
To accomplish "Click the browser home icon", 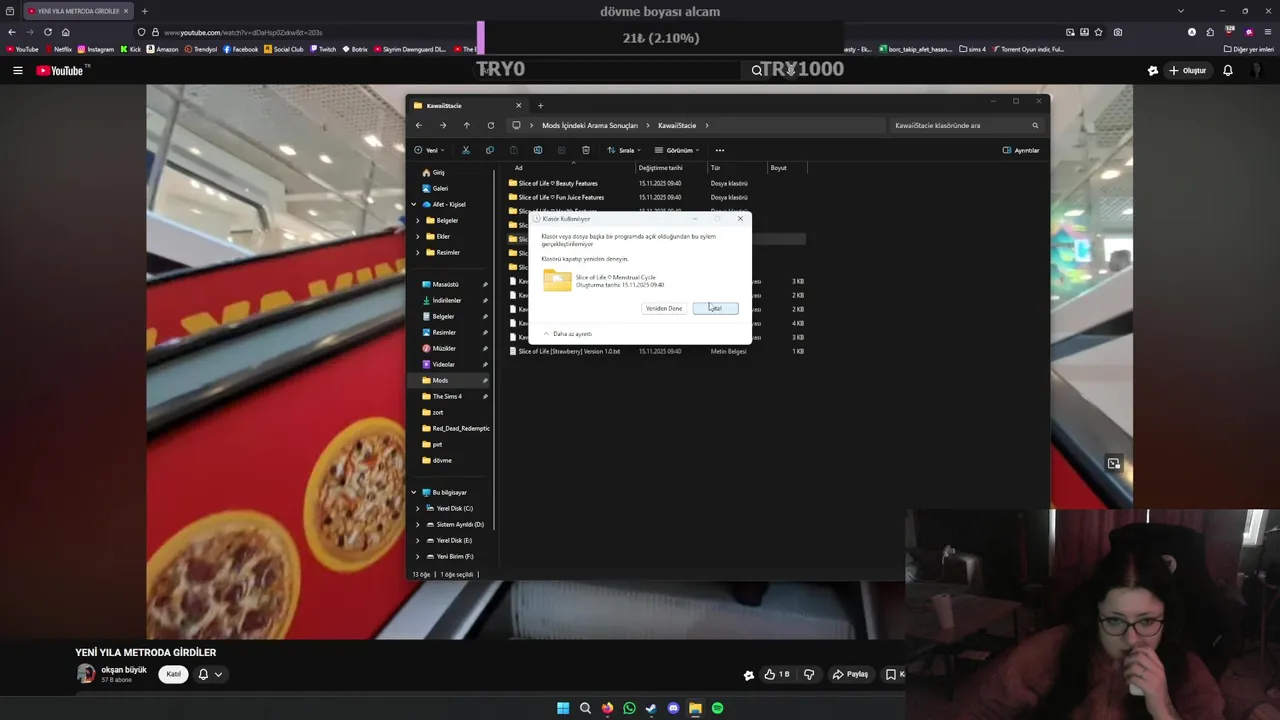I will coord(66,32).
